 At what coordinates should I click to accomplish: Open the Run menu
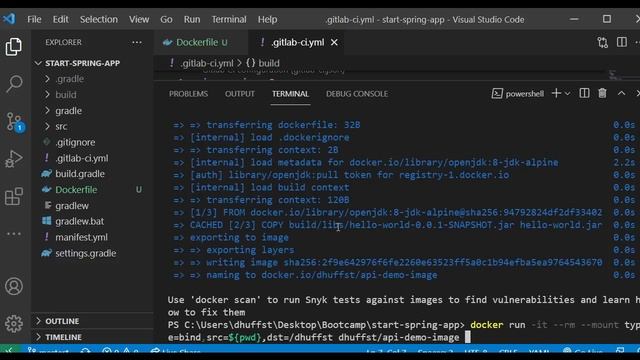(x=192, y=19)
